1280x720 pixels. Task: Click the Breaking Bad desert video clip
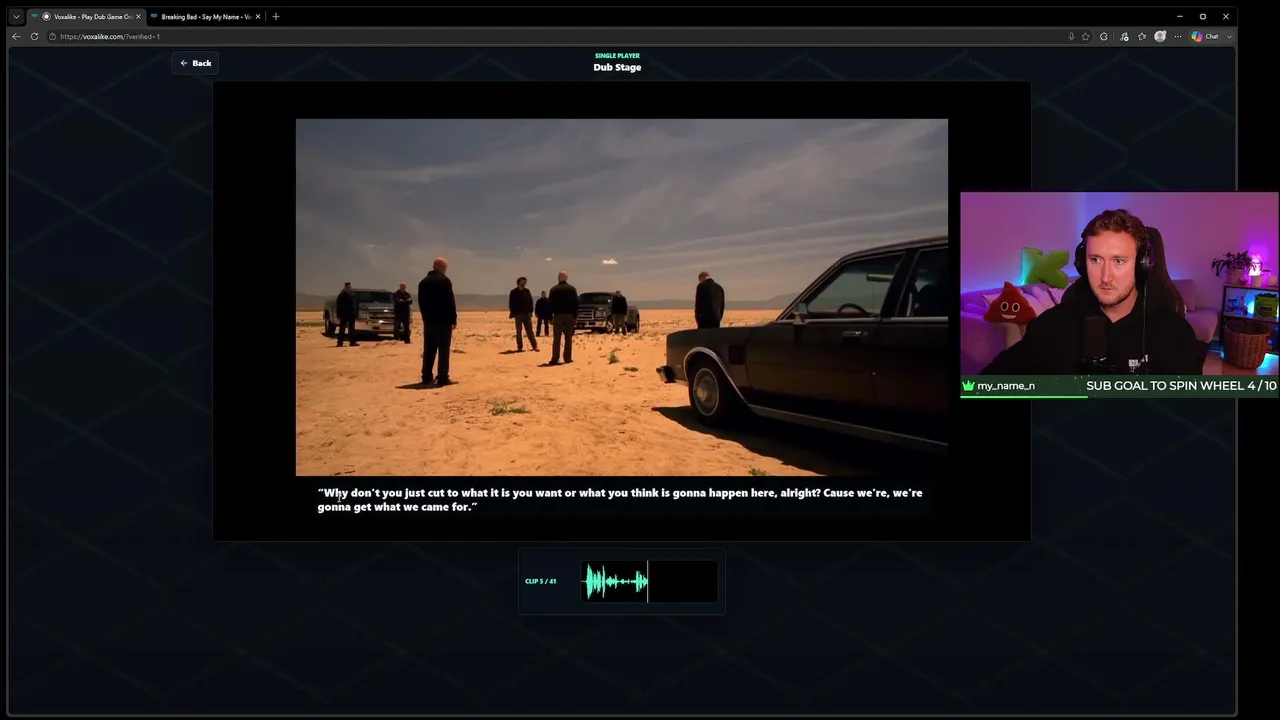621,297
